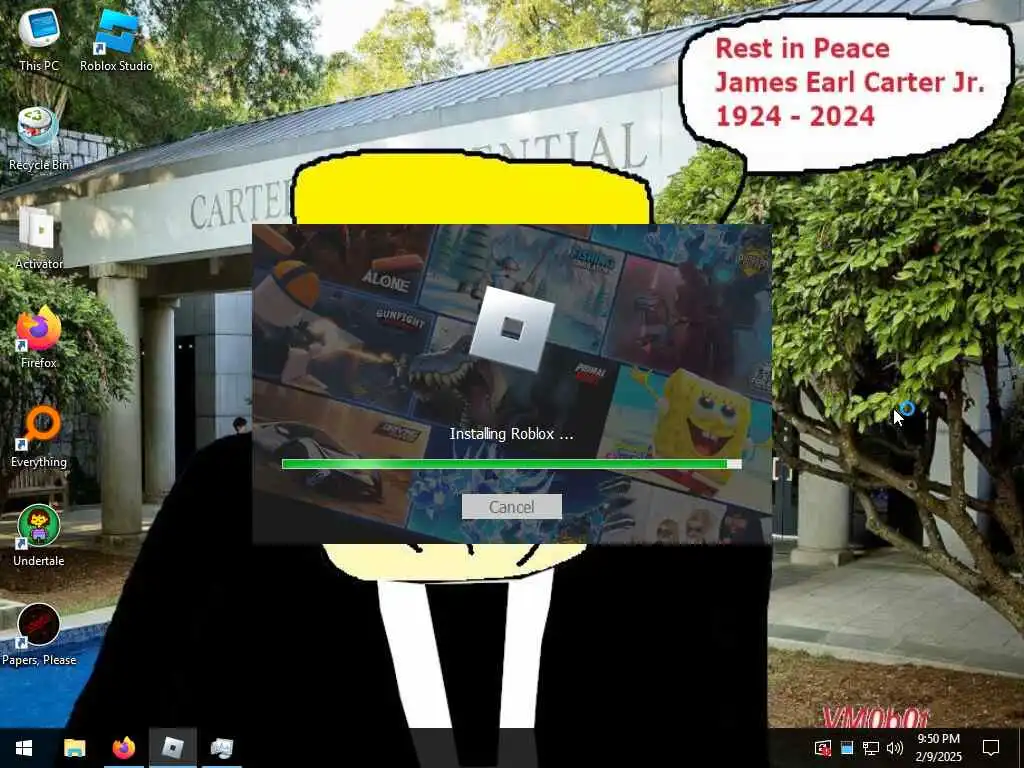Viewport: 1024px width, 768px height.
Task: Select the Roblox Studio desktop shortcut
Action: pos(116,38)
